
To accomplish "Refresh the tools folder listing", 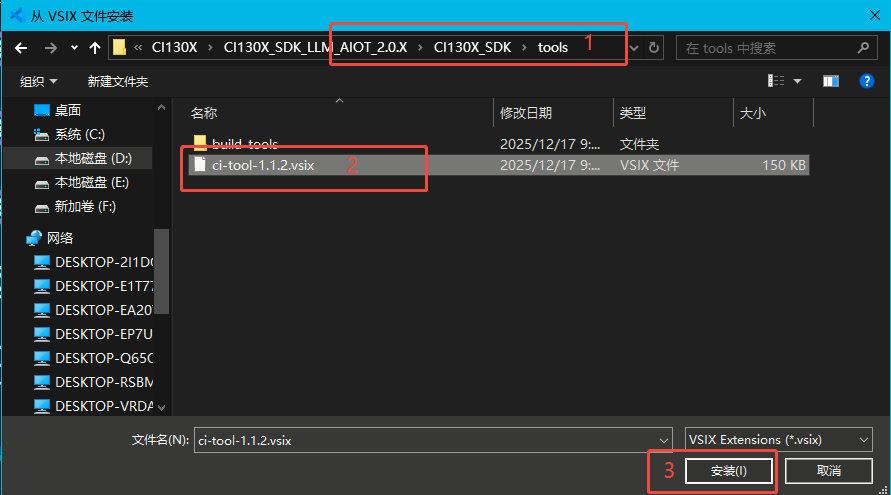I will pyautogui.click(x=654, y=47).
